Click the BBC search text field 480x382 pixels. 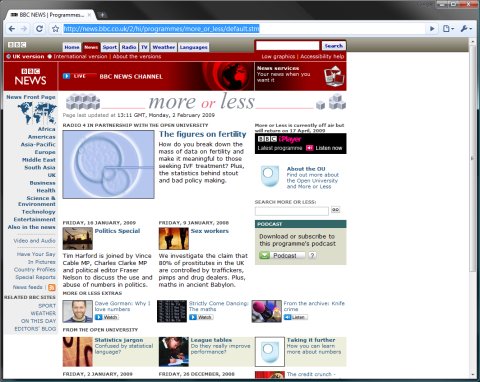[x=287, y=46]
